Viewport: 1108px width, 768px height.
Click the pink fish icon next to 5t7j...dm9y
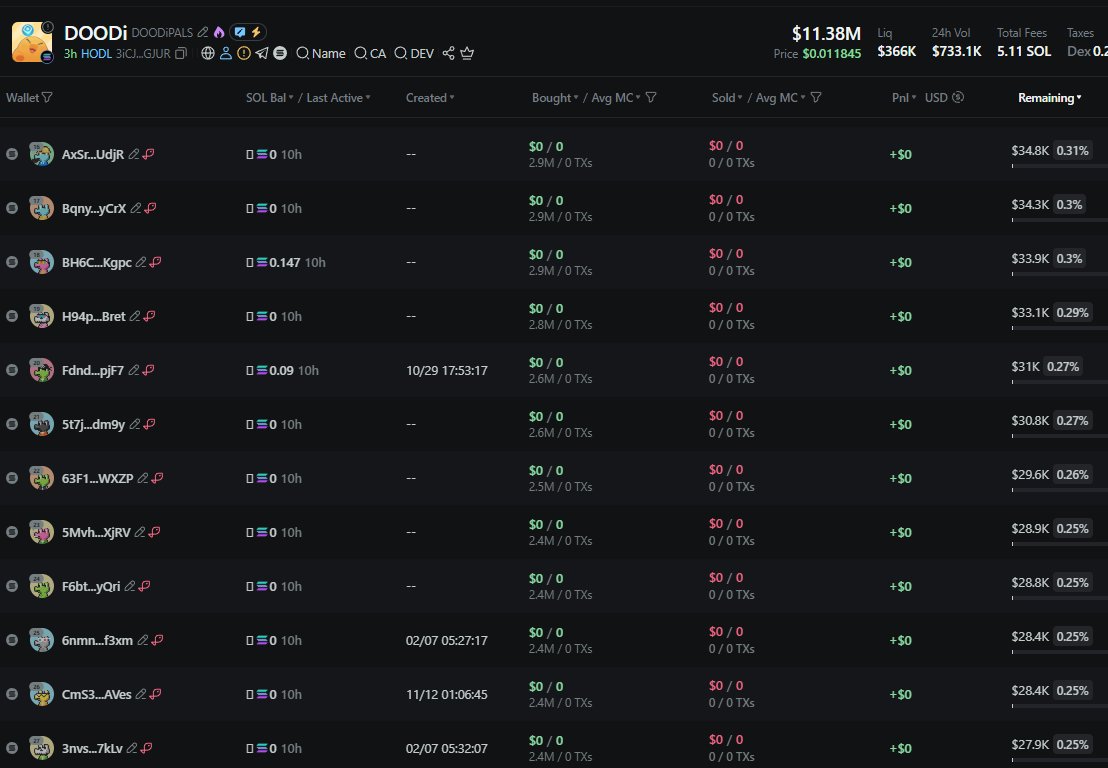[x=149, y=425]
